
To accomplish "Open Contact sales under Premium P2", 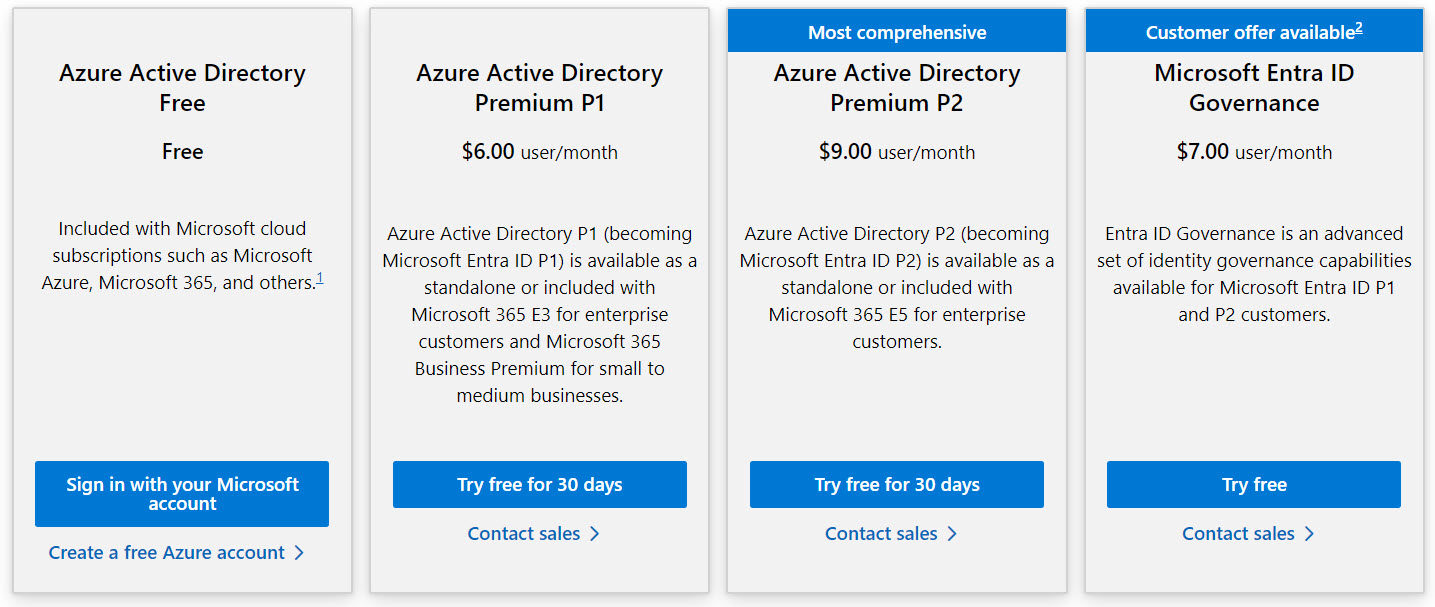I will pos(881,534).
